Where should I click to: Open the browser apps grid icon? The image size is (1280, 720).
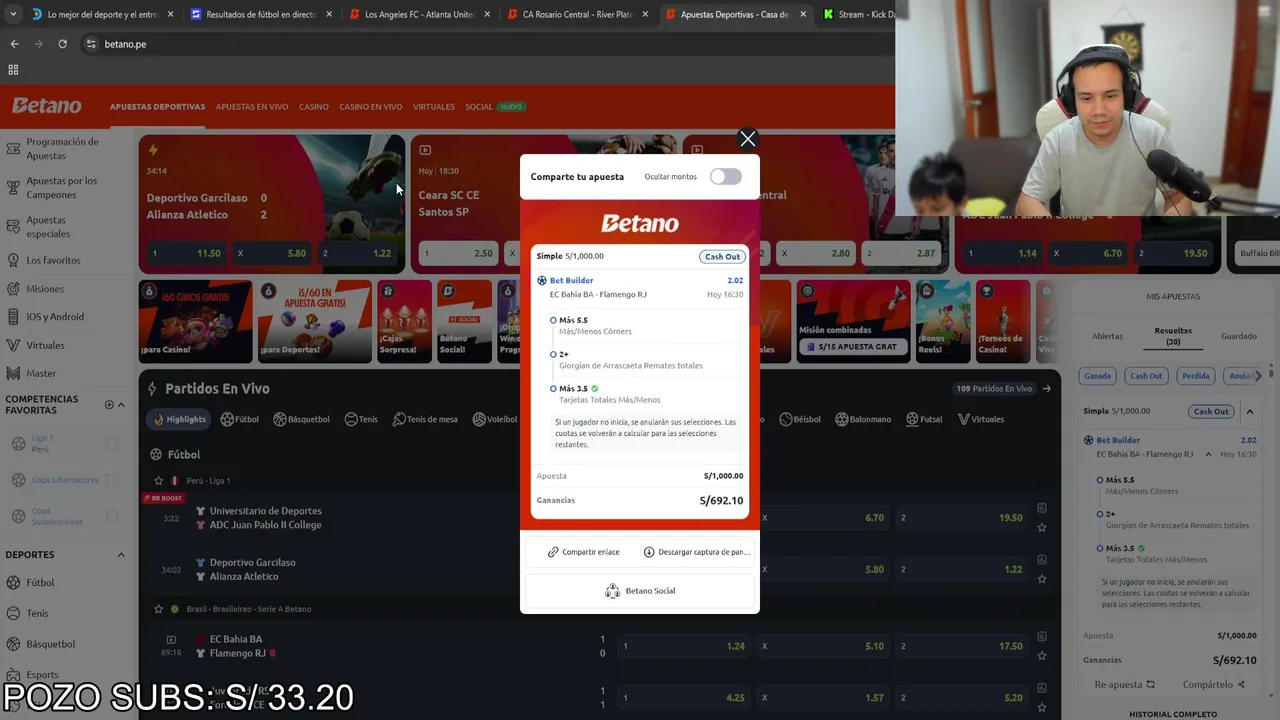[13, 70]
